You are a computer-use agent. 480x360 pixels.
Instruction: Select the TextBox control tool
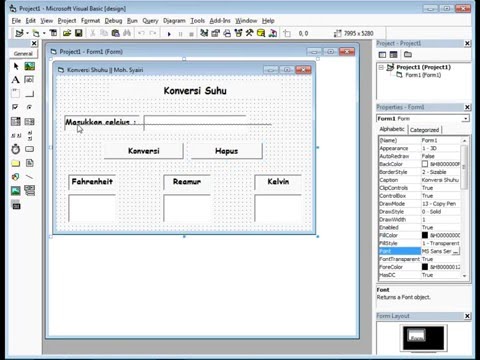coord(29,80)
